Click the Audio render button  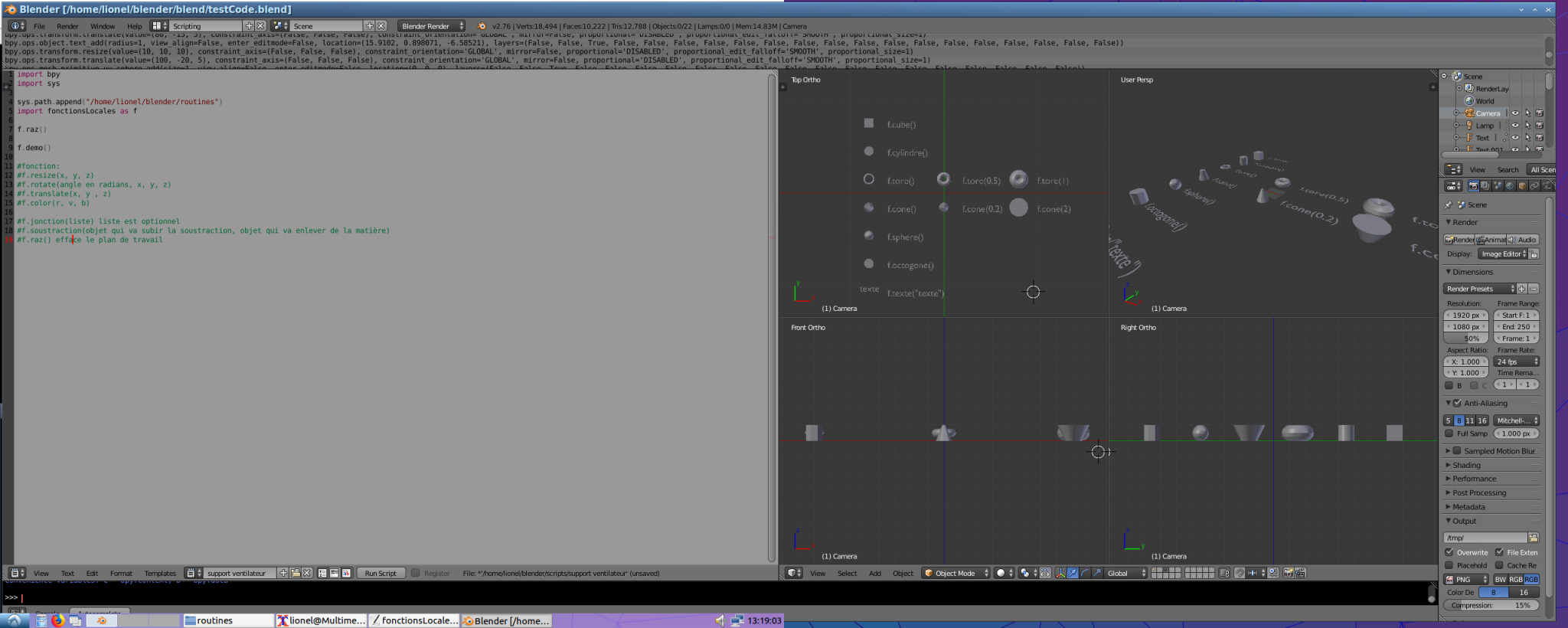coord(1522,240)
